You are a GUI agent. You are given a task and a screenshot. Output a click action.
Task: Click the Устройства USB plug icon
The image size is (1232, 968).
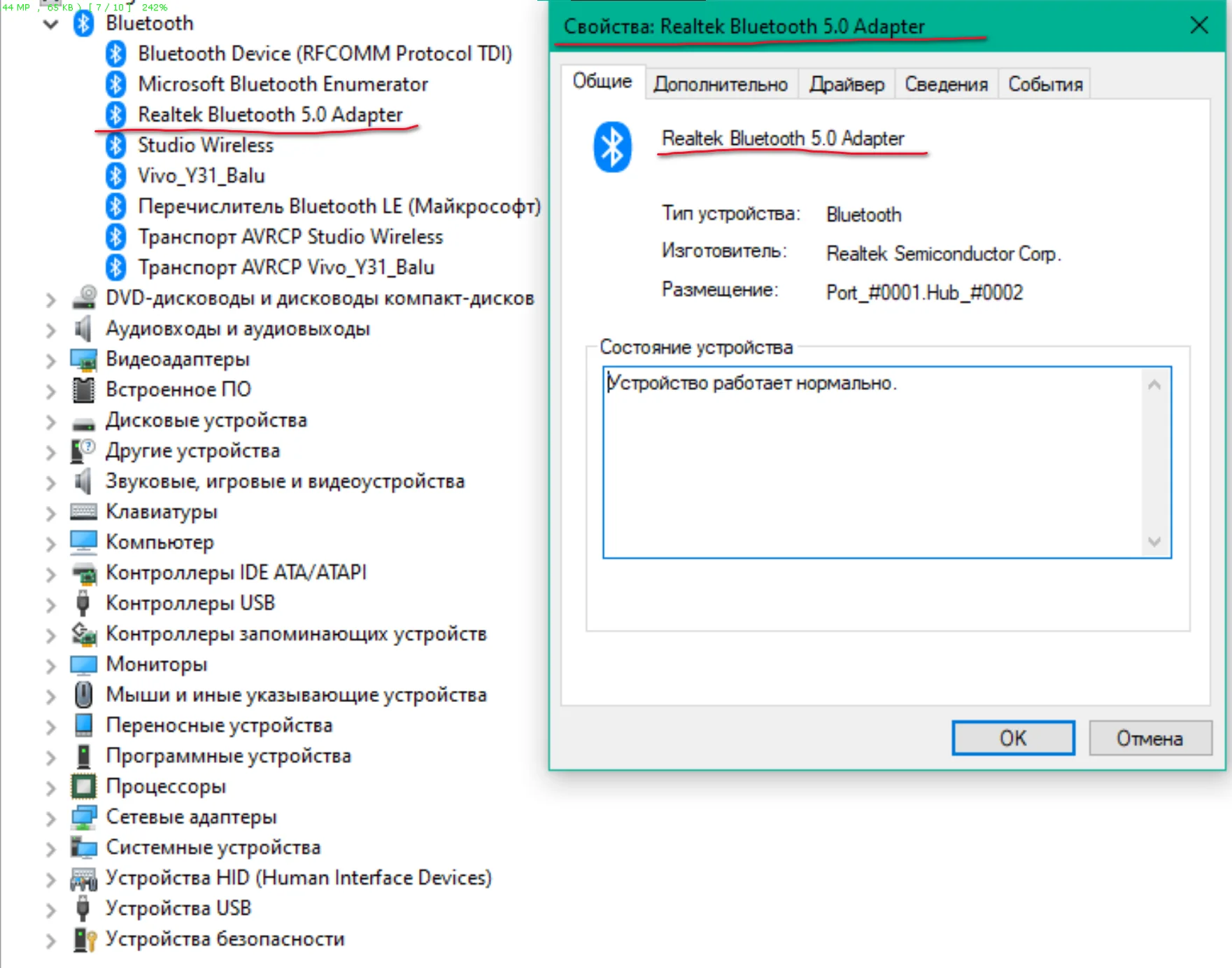pyautogui.click(x=83, y=909)
